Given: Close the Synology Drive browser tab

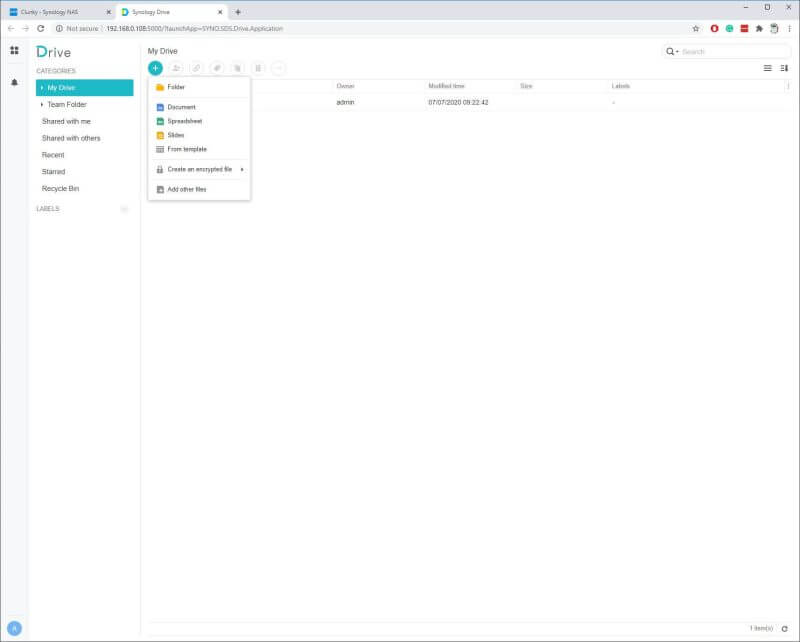Looking at the screenshot, I should tap(220, 12).
